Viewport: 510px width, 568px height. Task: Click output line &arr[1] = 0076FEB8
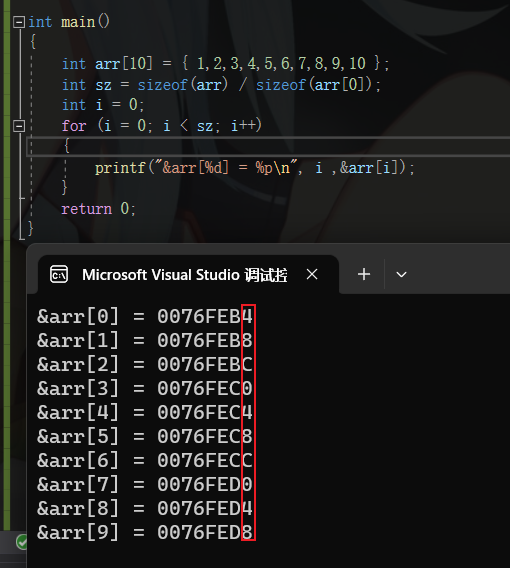(x=145, y=340)
